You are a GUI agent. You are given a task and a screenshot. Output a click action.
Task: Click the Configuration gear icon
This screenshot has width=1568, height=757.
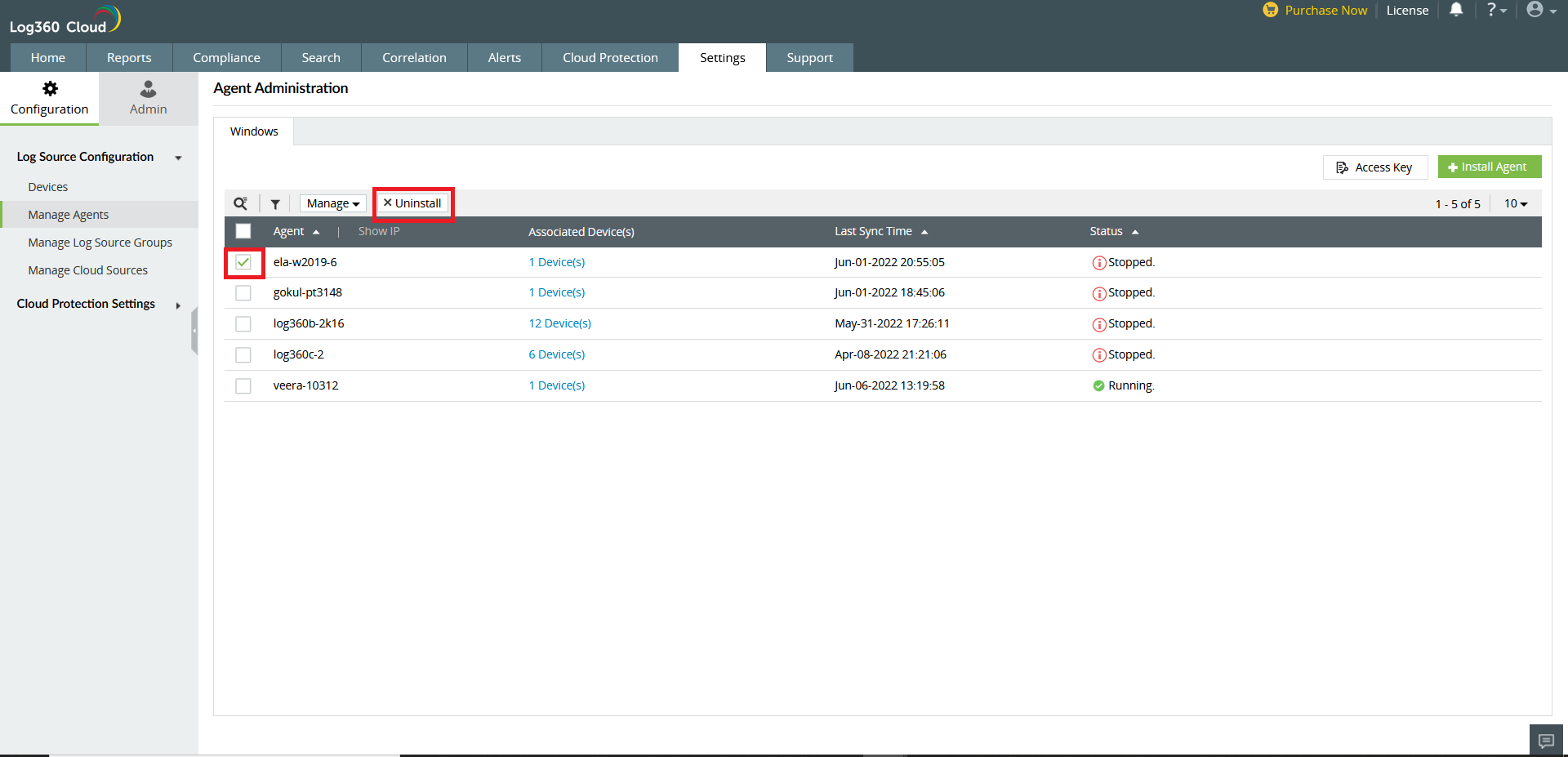(50, 89)
